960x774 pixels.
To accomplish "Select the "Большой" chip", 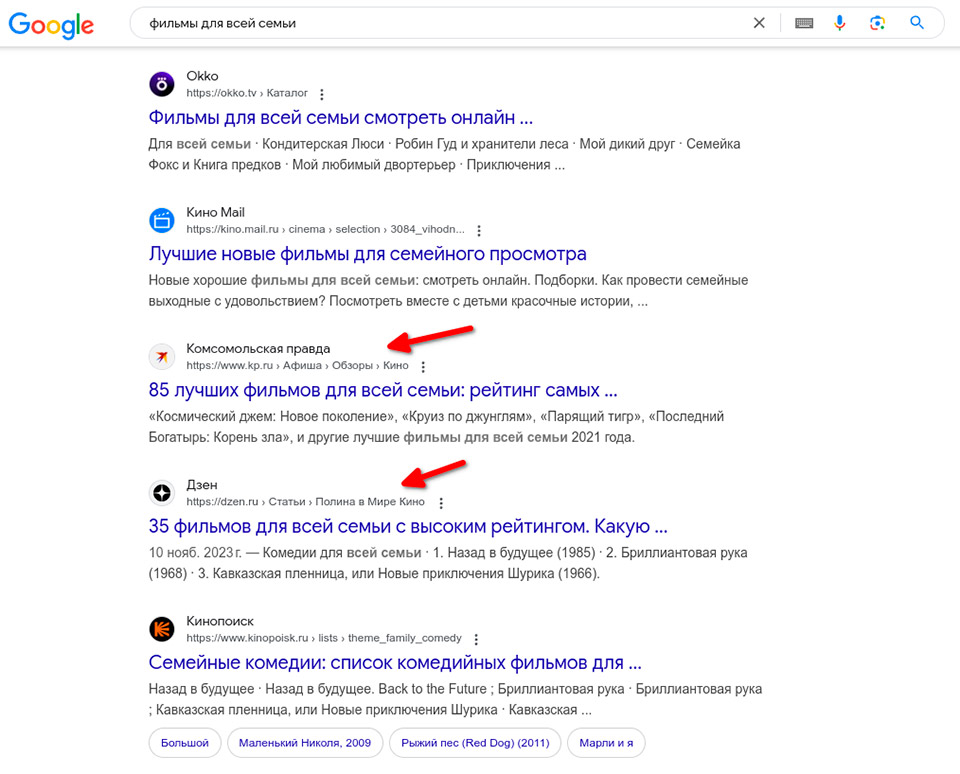I will pos(185,743).
